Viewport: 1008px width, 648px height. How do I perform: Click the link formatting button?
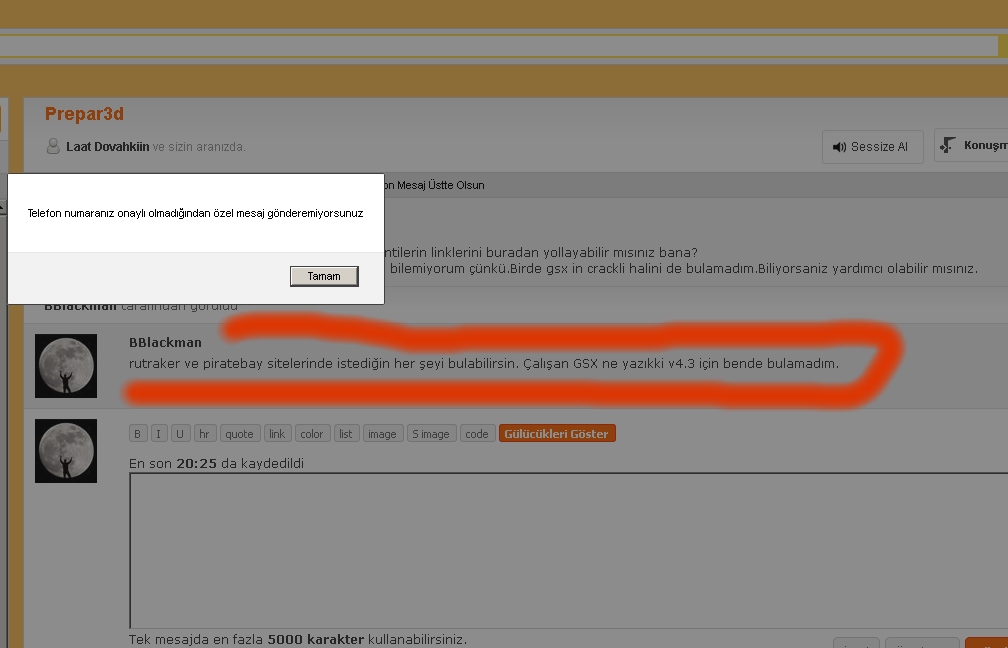[277, 434]
